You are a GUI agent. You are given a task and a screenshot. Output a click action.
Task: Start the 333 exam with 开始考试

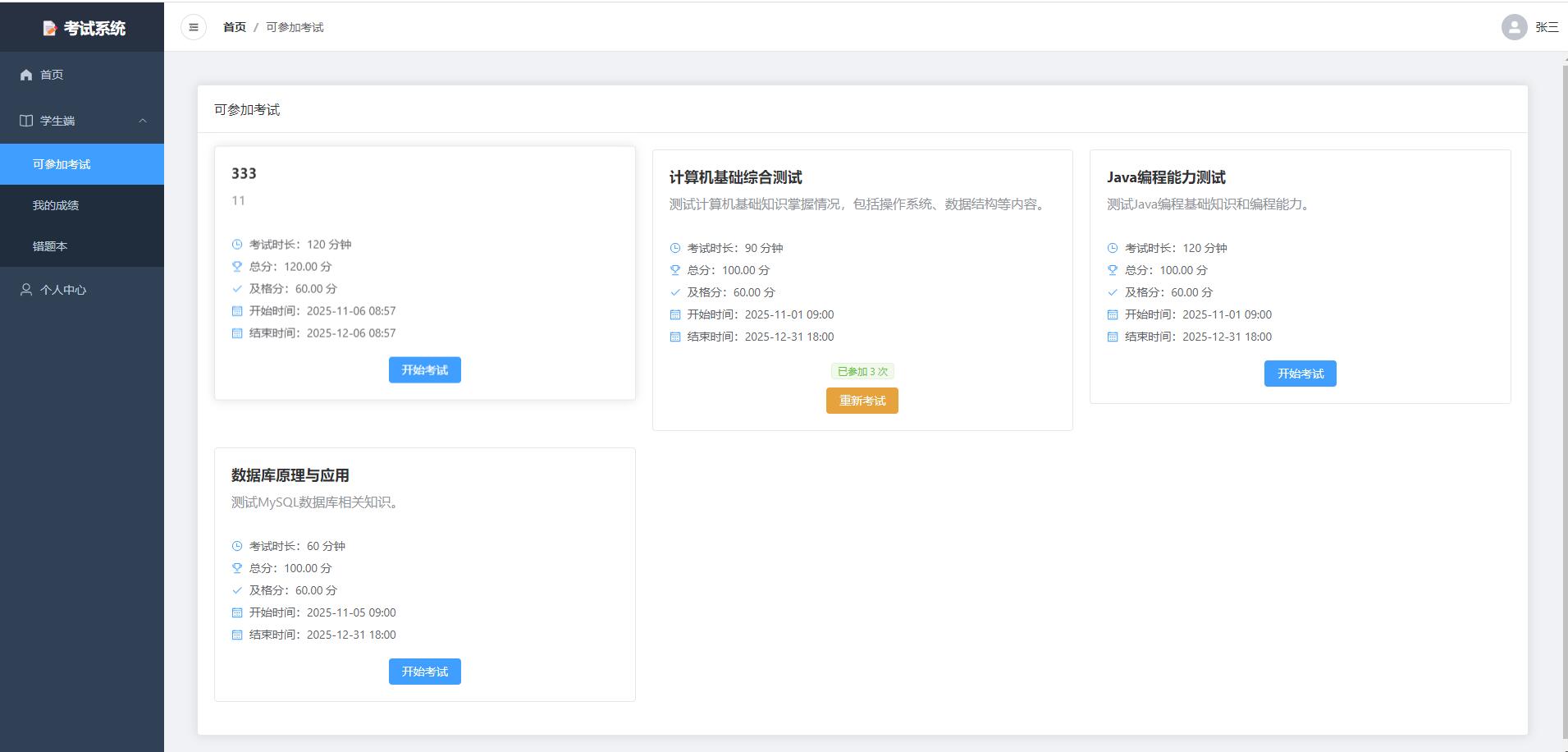[x=424, y=370]
